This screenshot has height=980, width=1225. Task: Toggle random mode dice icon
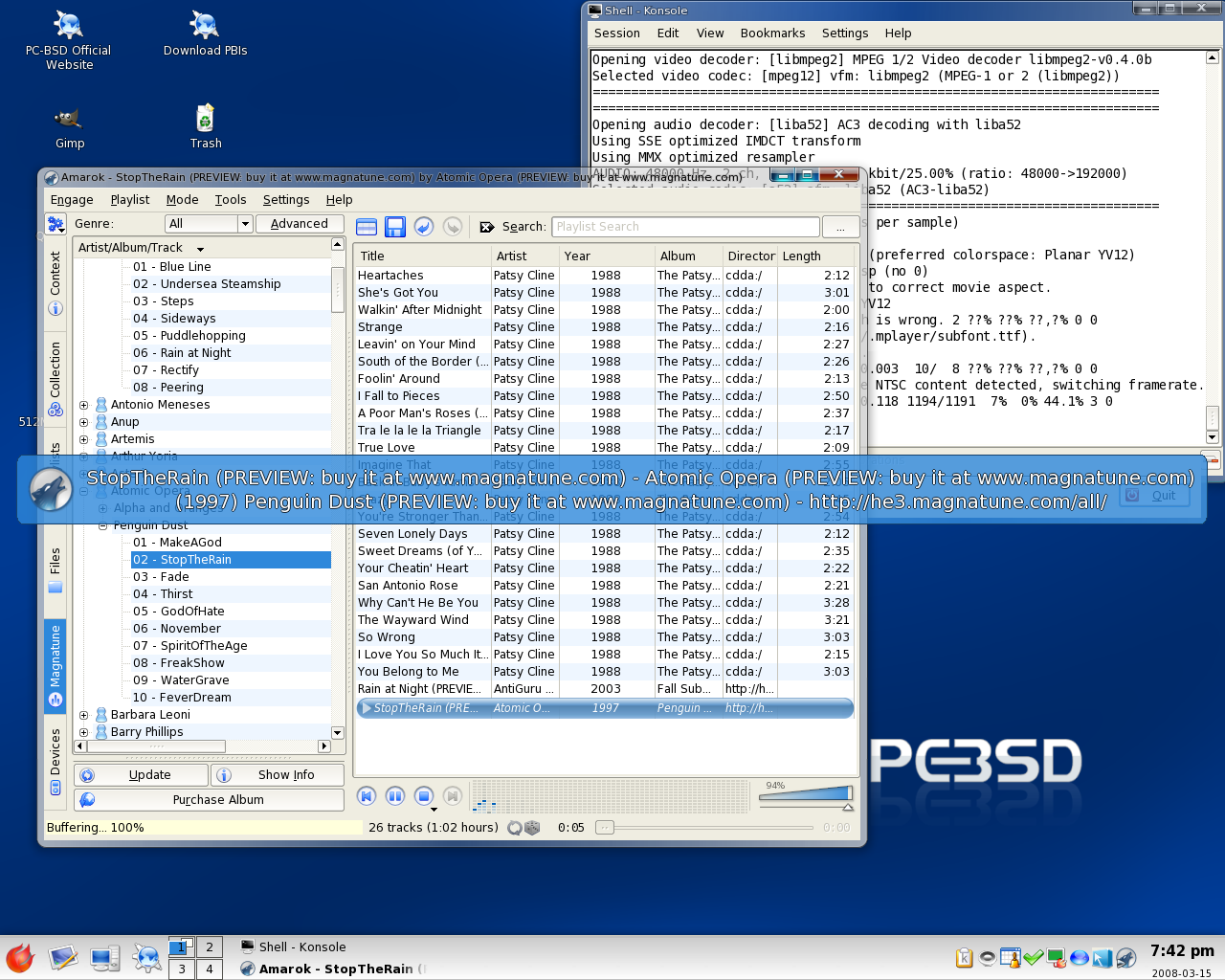pyautogui.click(x=533, y=828)
